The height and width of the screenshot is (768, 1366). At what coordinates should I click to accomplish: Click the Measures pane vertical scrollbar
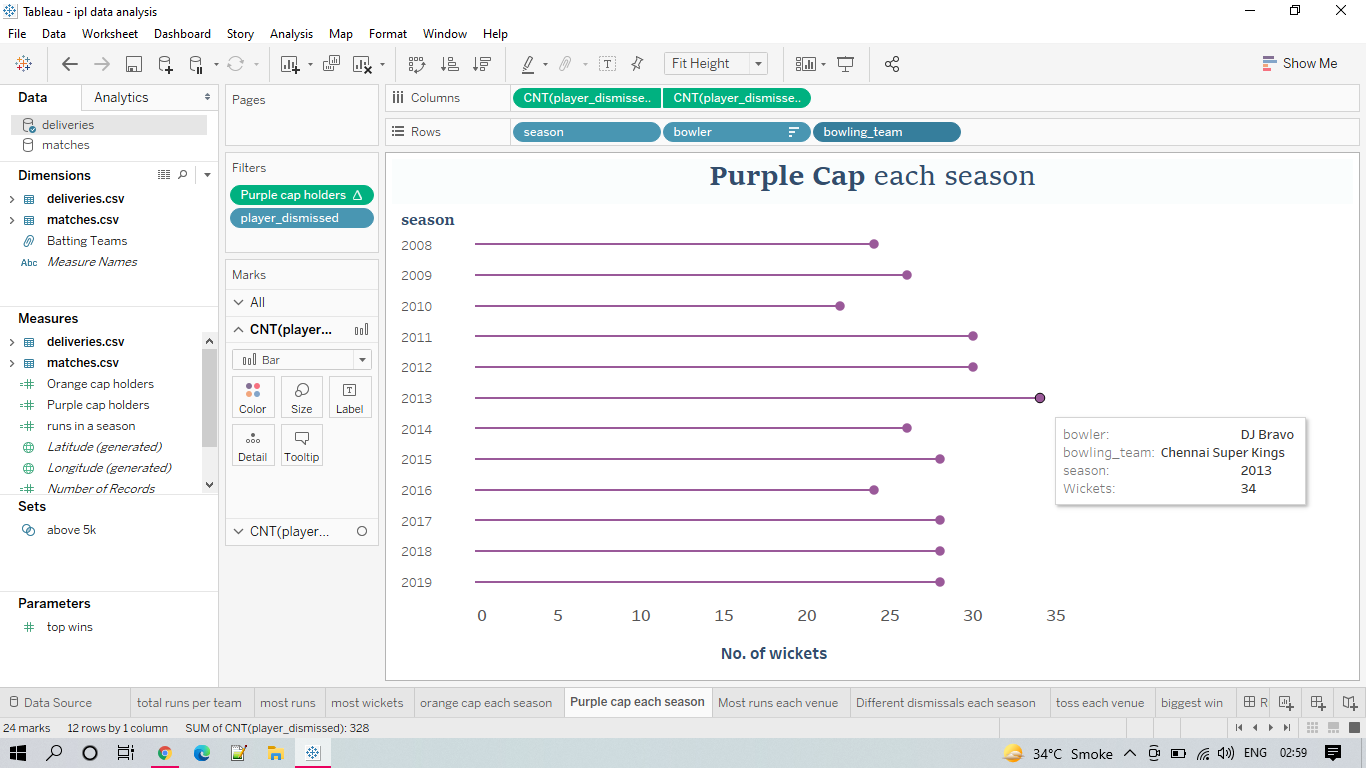coord(209,397)
